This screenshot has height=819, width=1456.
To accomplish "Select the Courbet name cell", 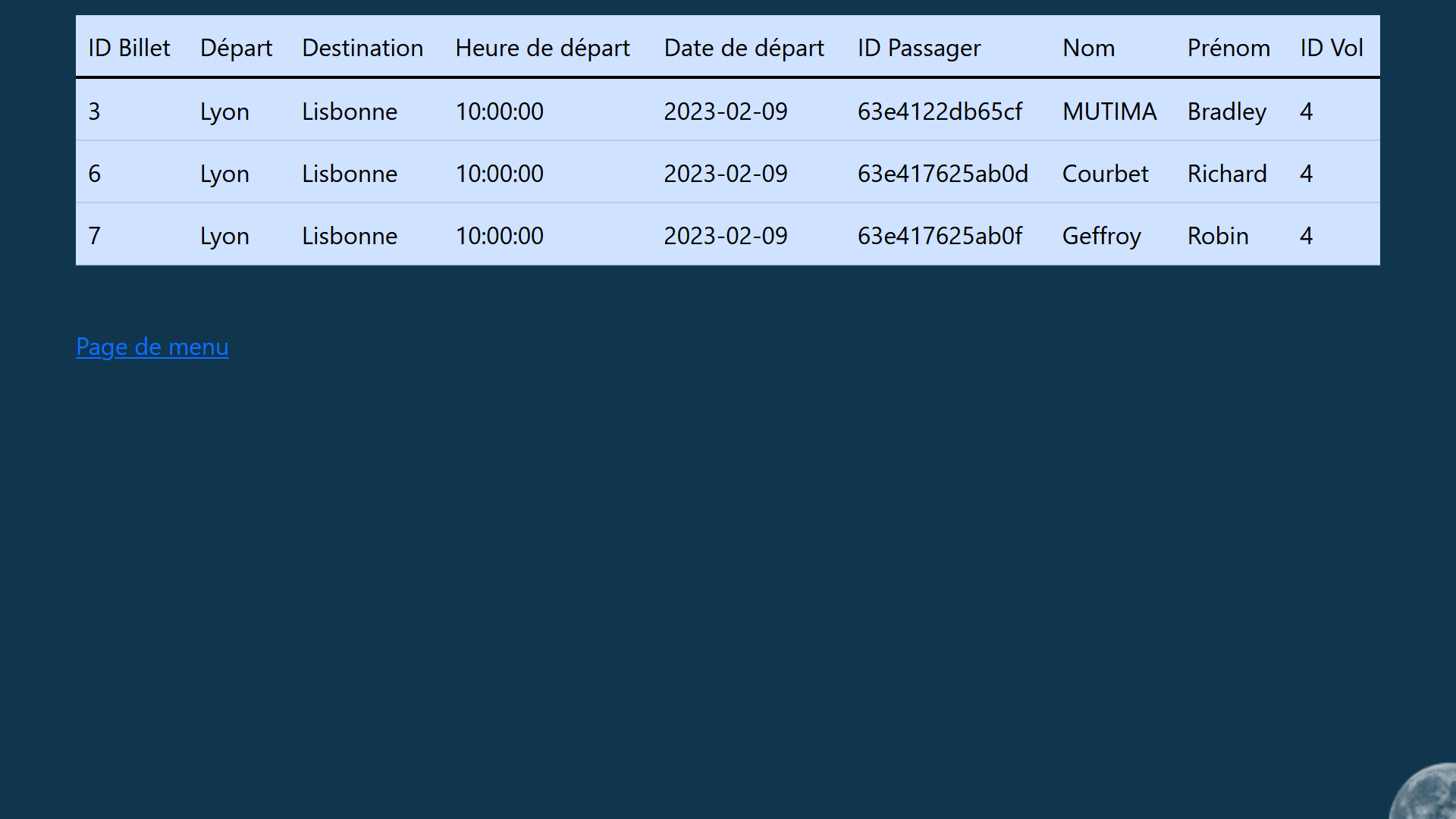I will [1105, 174].
